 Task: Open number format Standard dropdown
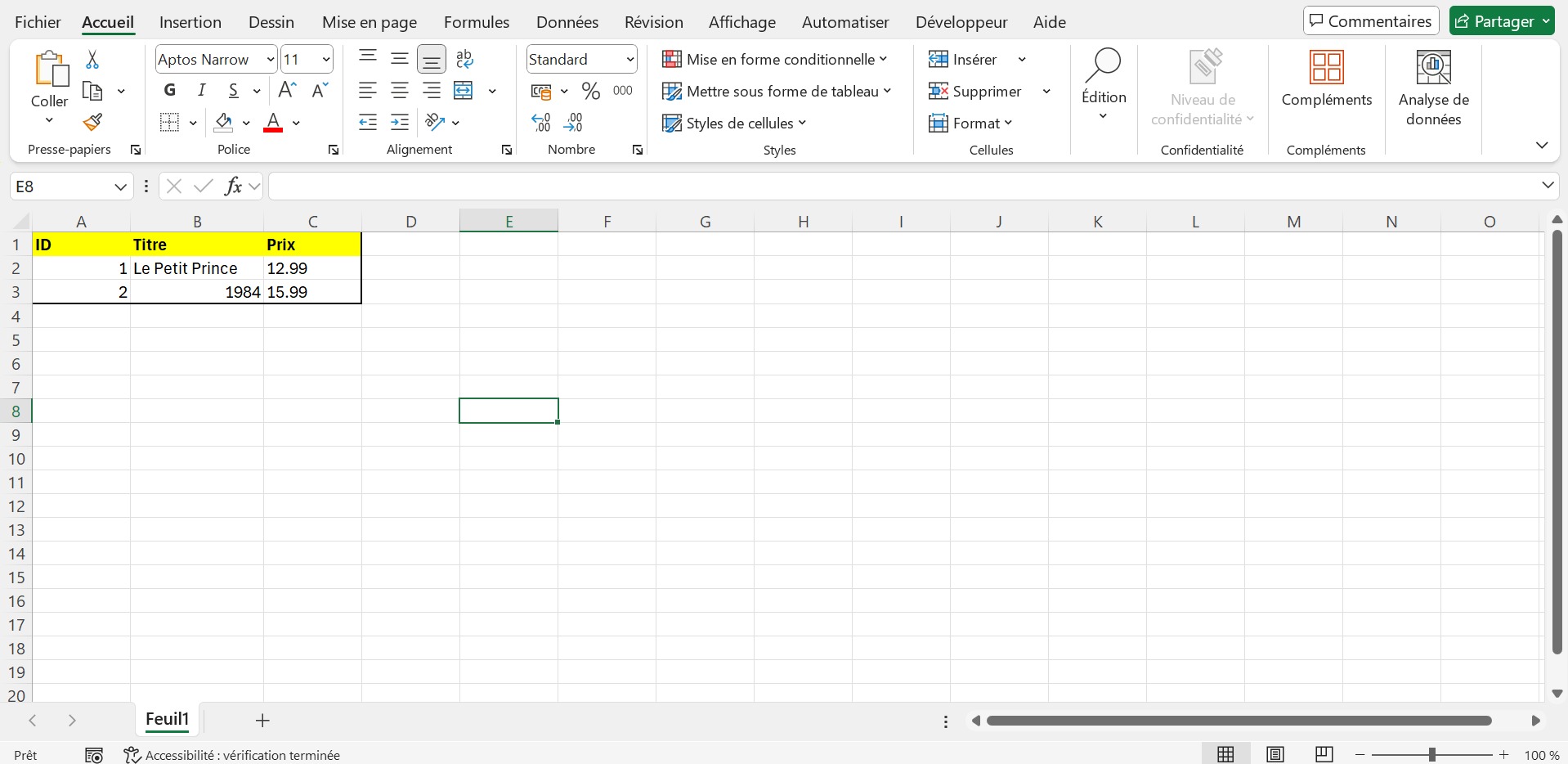(x=630, y=59)
